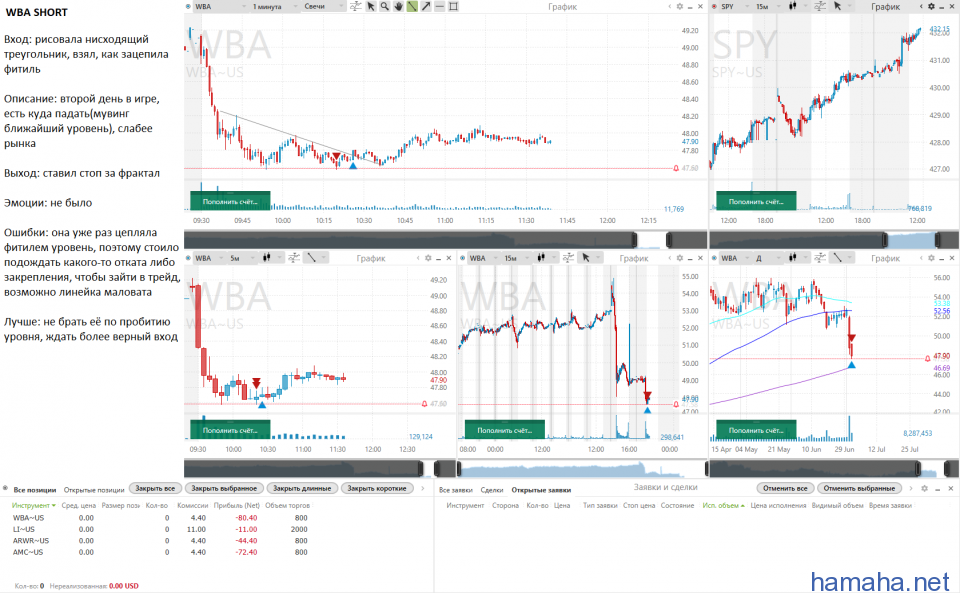Adjust range slider under SPY chart
This screenshot has height=593, width=960.
834,239
